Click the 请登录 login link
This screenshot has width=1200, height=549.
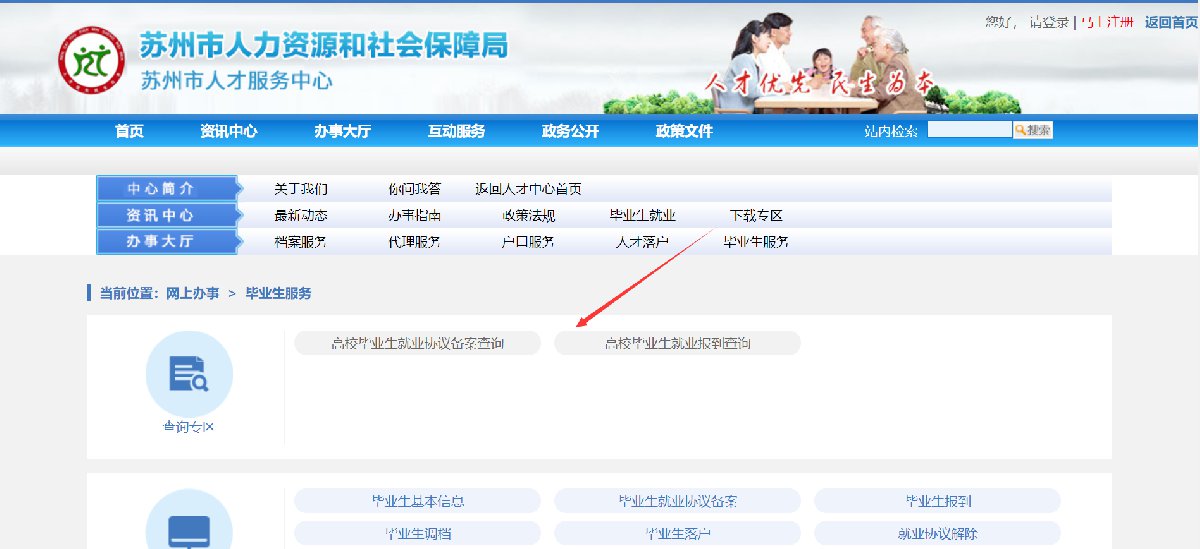click(1049, 22)
